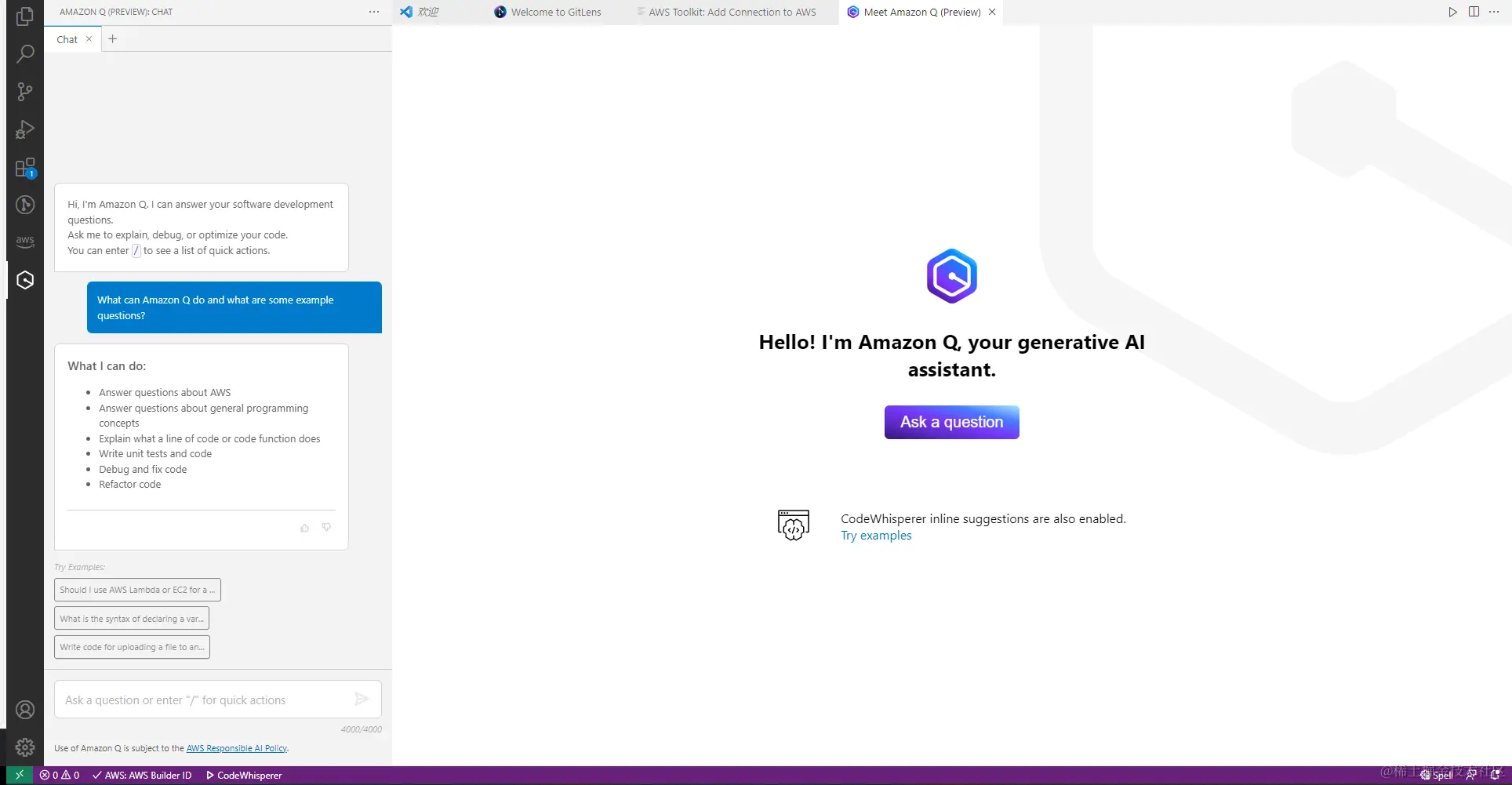Open the Run and Debug view
This screenshot has height=785, width=1512.
pyautogui.click(x=25, y=129)
